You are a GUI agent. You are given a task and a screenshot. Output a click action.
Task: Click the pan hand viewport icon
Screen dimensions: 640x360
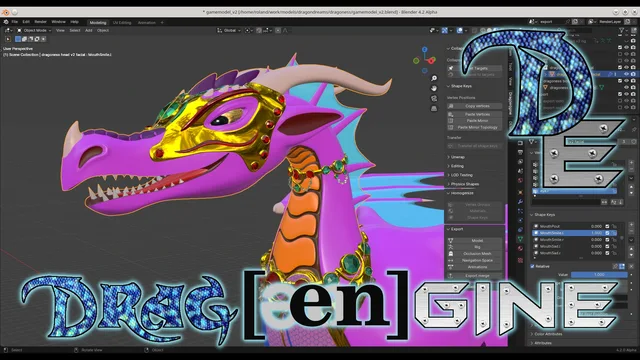(434, 88)
